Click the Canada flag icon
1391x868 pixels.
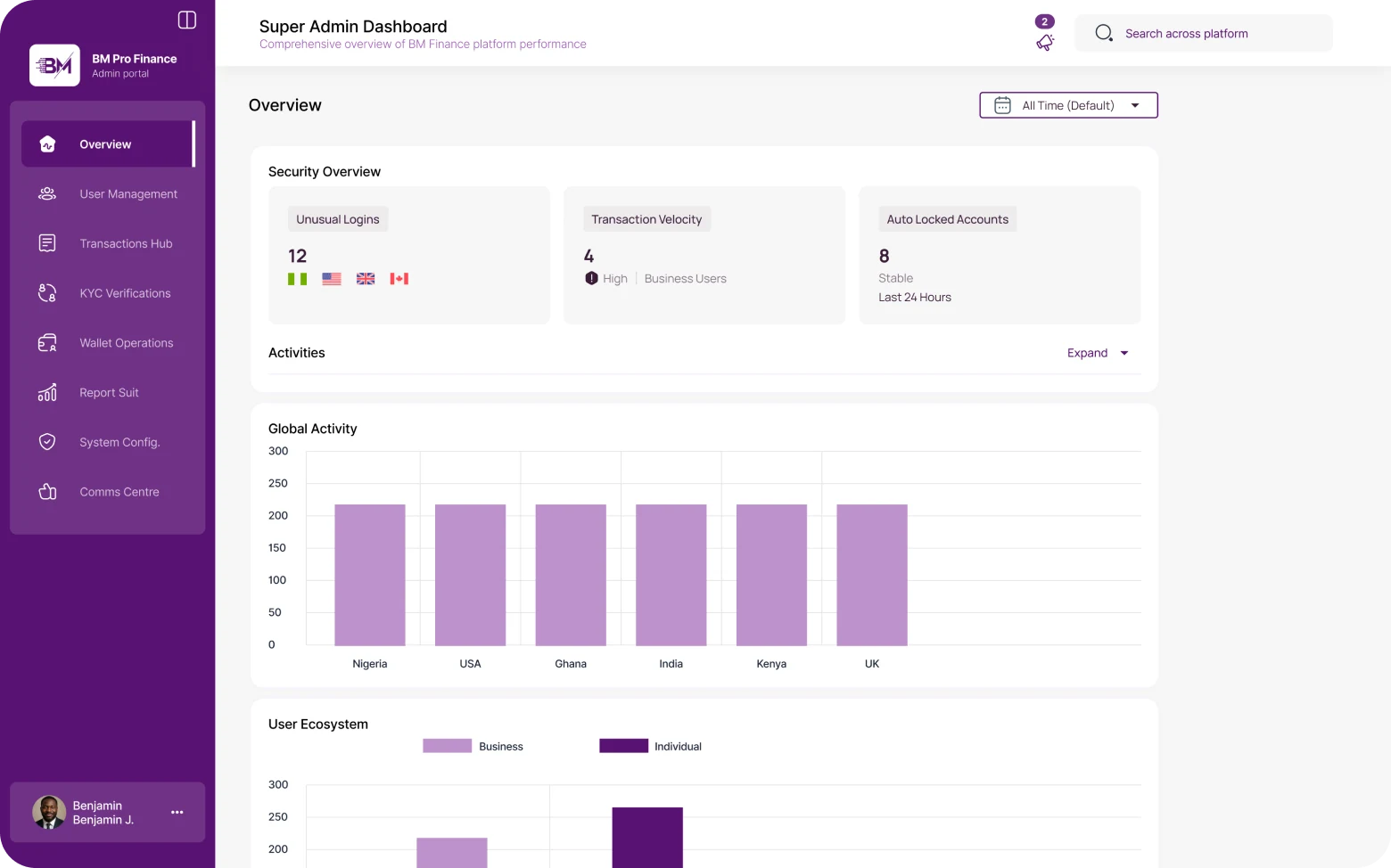(399, 279)
